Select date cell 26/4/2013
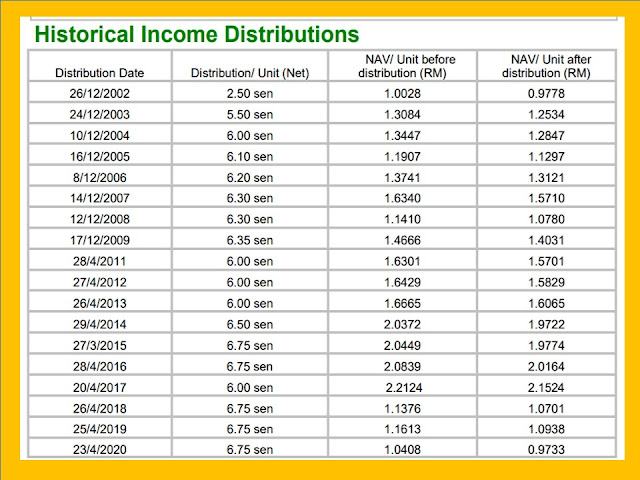Screen dimensions: 640x480 pos(100,304)
